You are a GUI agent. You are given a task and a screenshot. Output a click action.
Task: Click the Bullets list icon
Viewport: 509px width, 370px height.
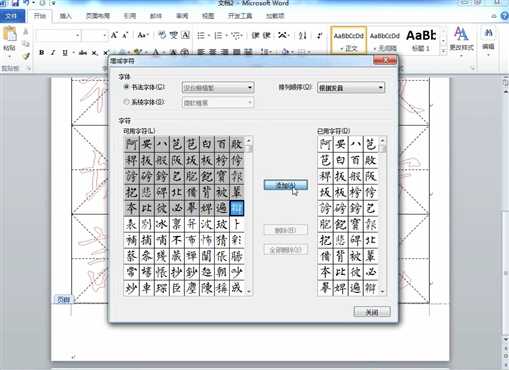click(201, 35)
